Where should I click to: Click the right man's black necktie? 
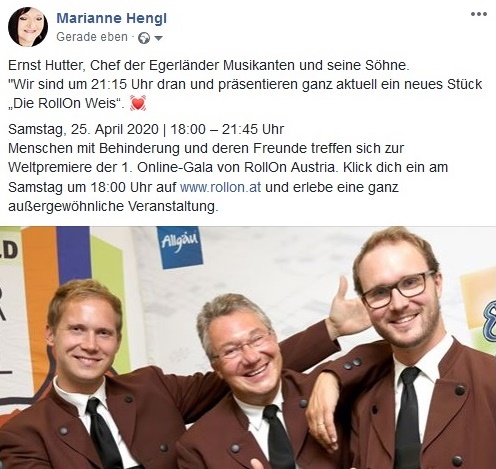(x=408, y=417)
